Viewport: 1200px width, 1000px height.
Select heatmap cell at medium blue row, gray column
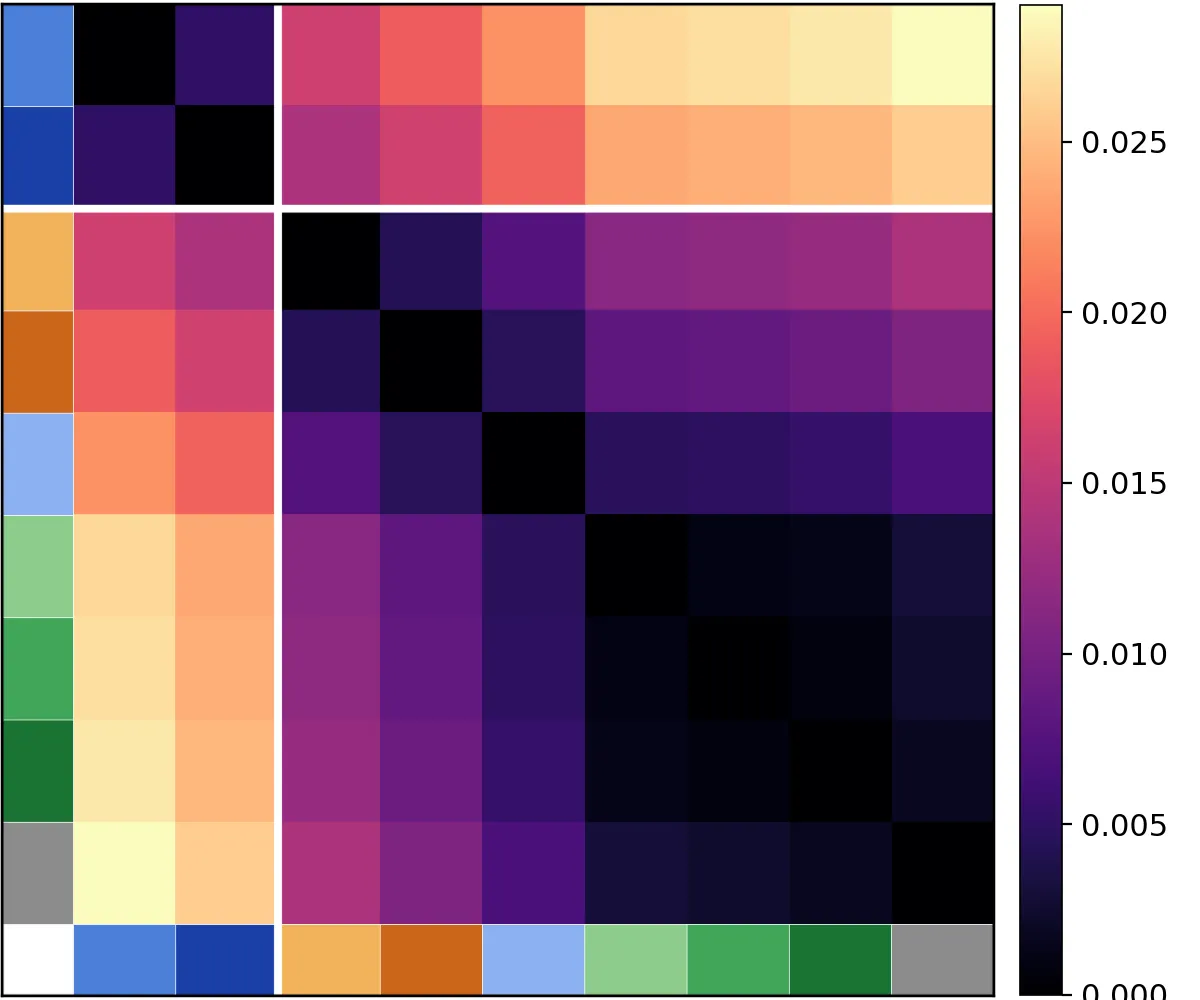click(942, 55)
